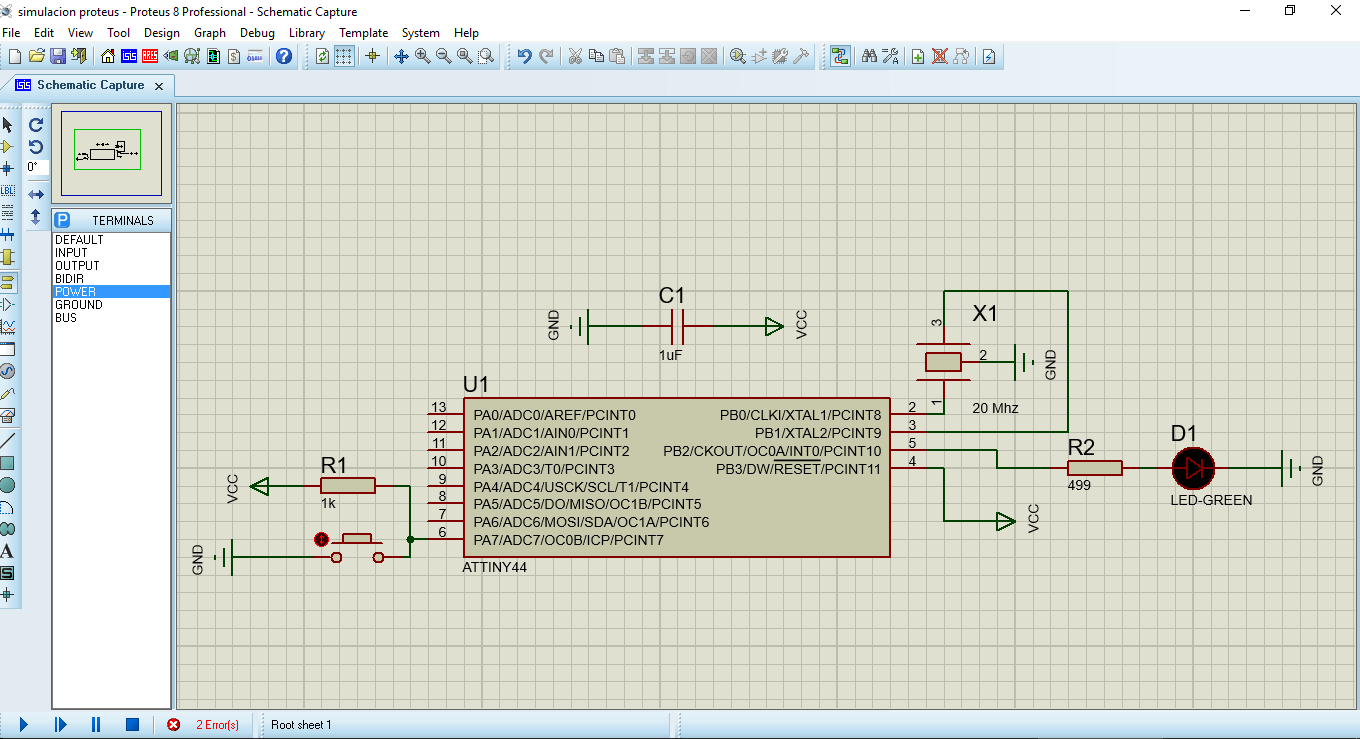This screenshot has height=739, width=1360.
Task: Run the electrical rules check icon
Action: 988,56
